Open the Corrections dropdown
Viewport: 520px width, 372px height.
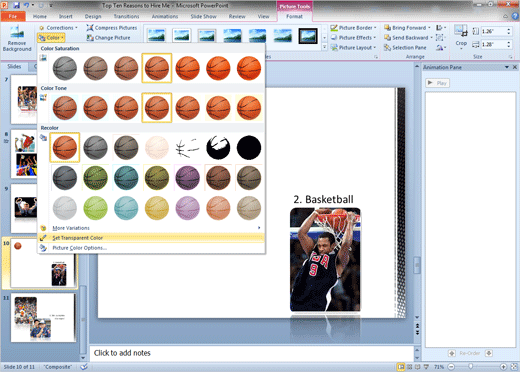point(58,28)
